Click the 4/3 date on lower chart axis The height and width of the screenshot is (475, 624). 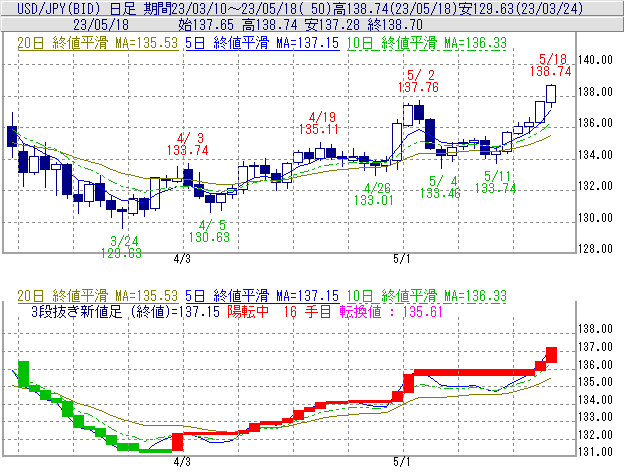point(182,462)
